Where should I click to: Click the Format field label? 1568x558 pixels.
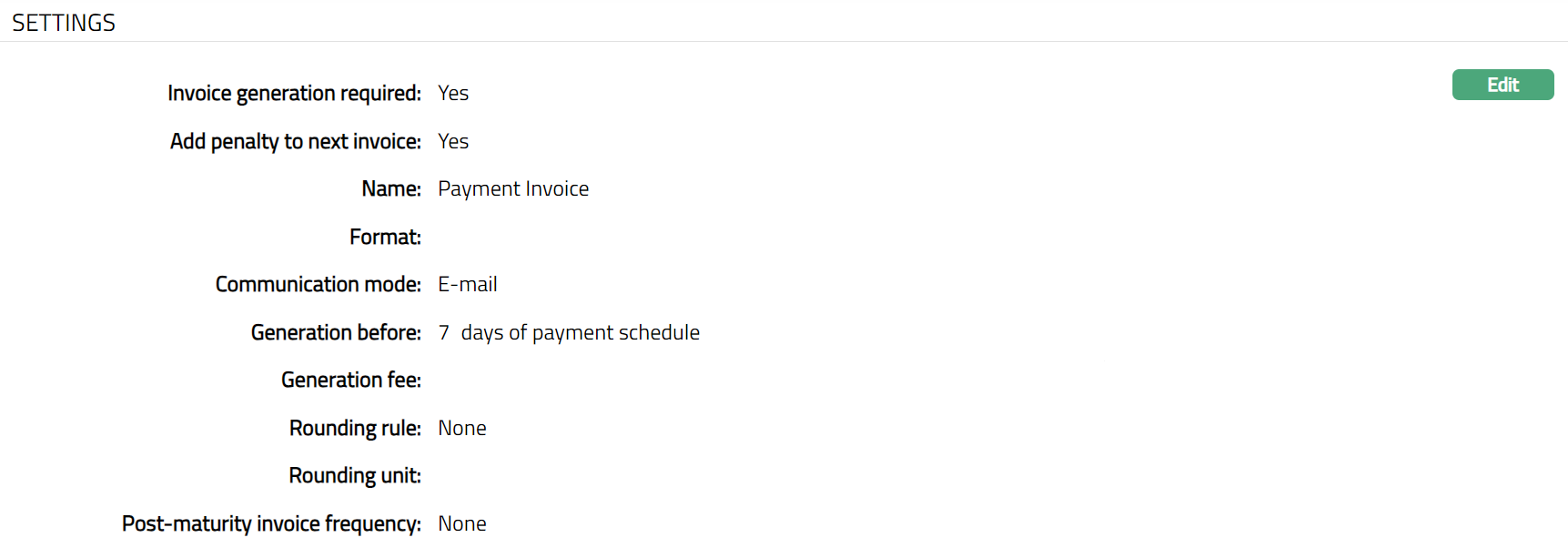pyautogui.click(x=385, y=237)
